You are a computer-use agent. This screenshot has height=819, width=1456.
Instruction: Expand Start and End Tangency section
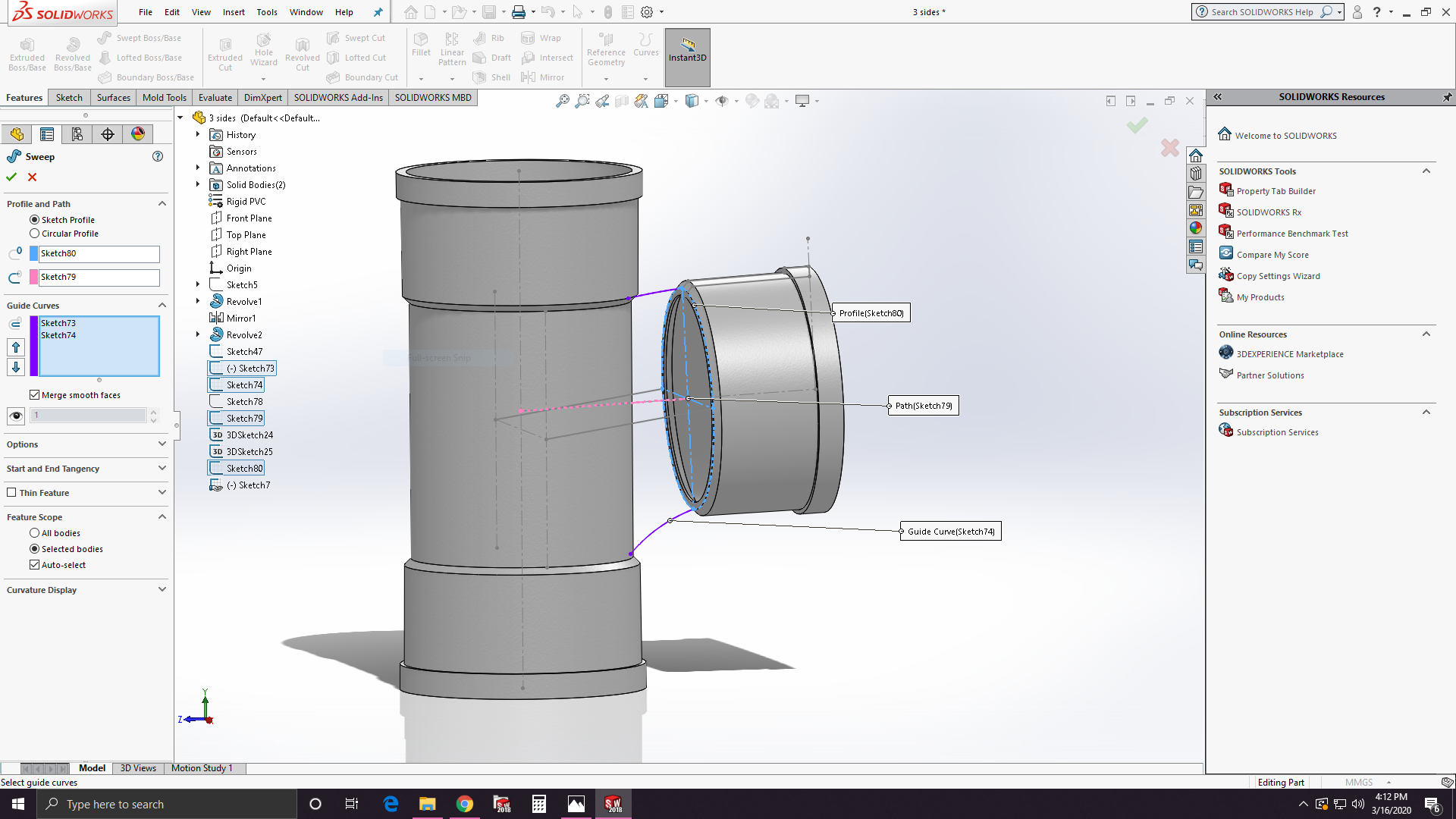(162, 469)
